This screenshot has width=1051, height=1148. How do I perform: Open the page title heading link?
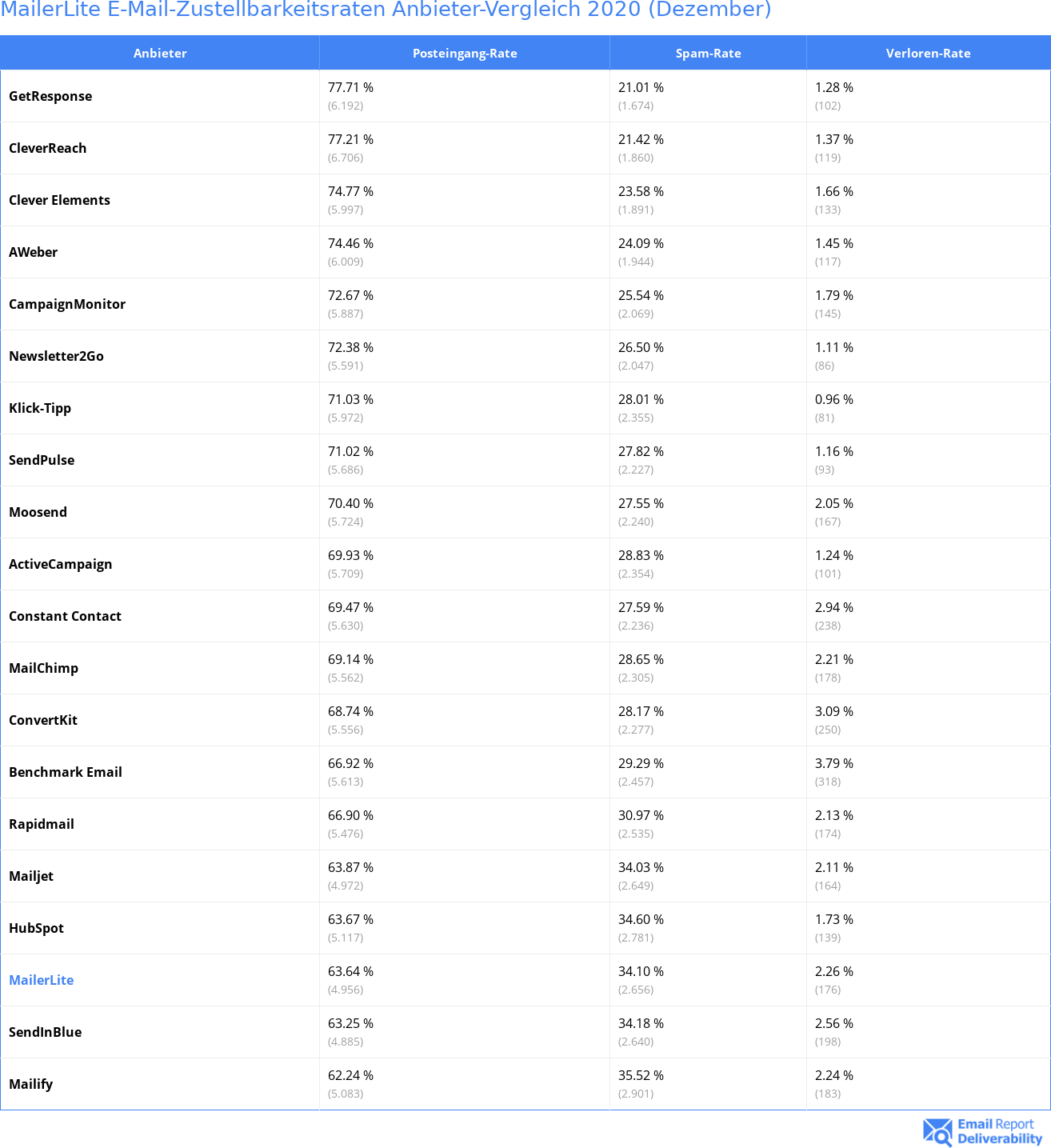[x=386, y=10]
